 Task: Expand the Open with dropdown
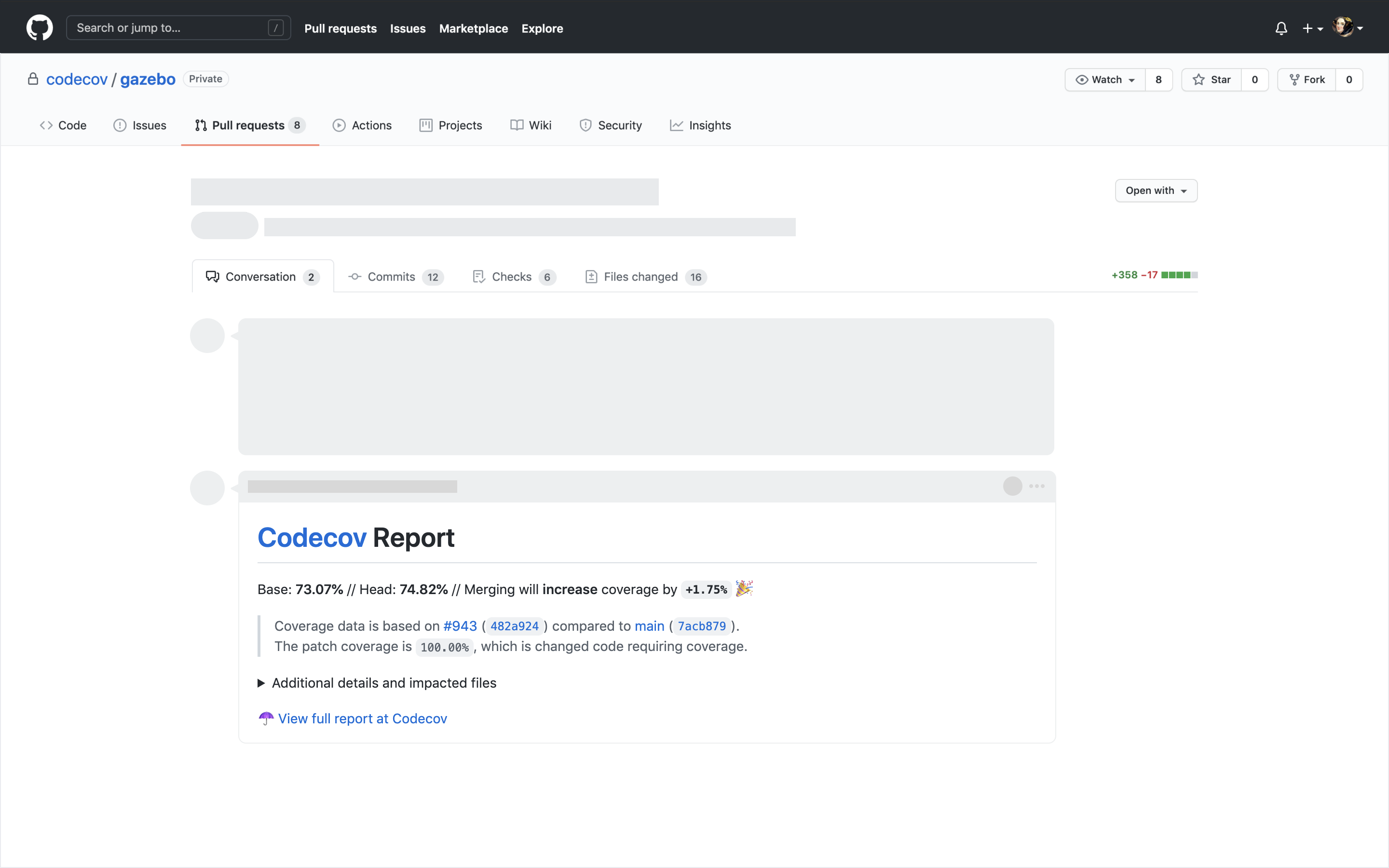click(1156, 190)
